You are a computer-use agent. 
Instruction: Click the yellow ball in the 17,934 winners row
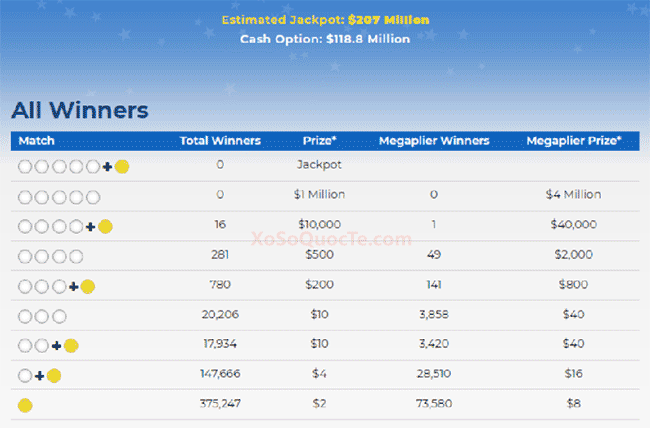tap(71, 346)
